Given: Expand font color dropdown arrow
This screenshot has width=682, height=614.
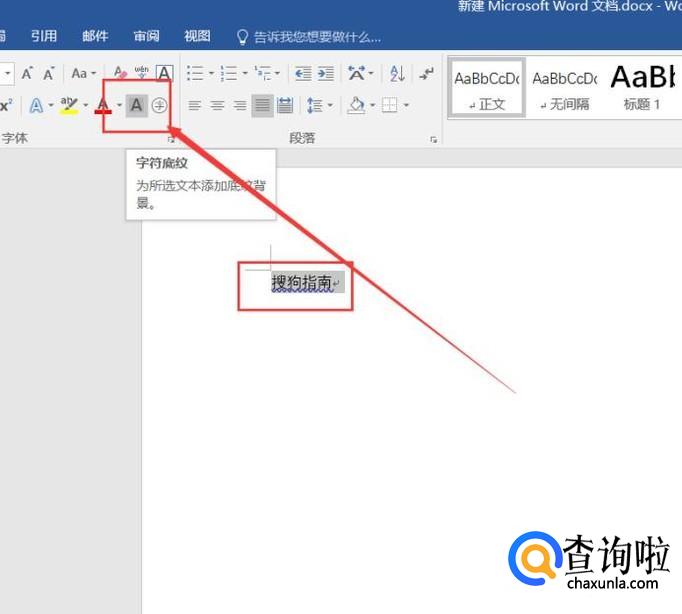Looking at the screenshot, I should coord(119,105).
